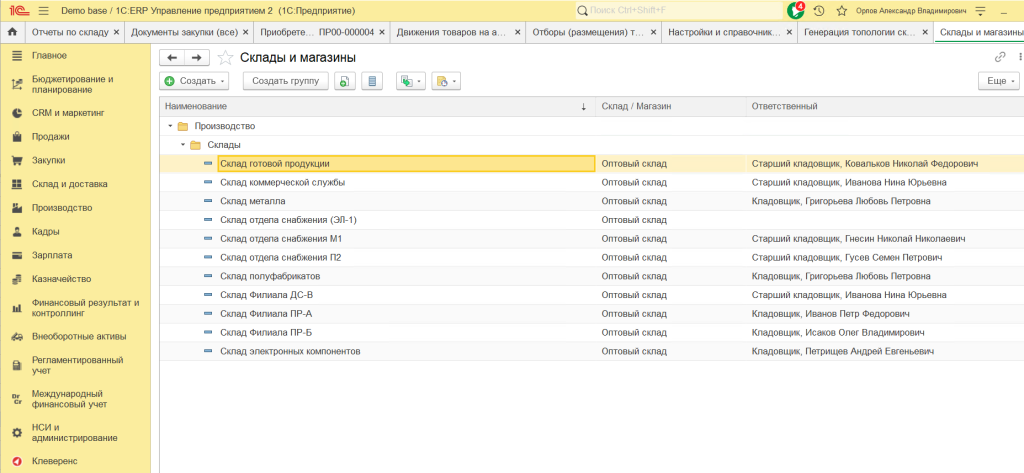Focus the Поиск Ctrl+Shift+F search field

[679, 11]
